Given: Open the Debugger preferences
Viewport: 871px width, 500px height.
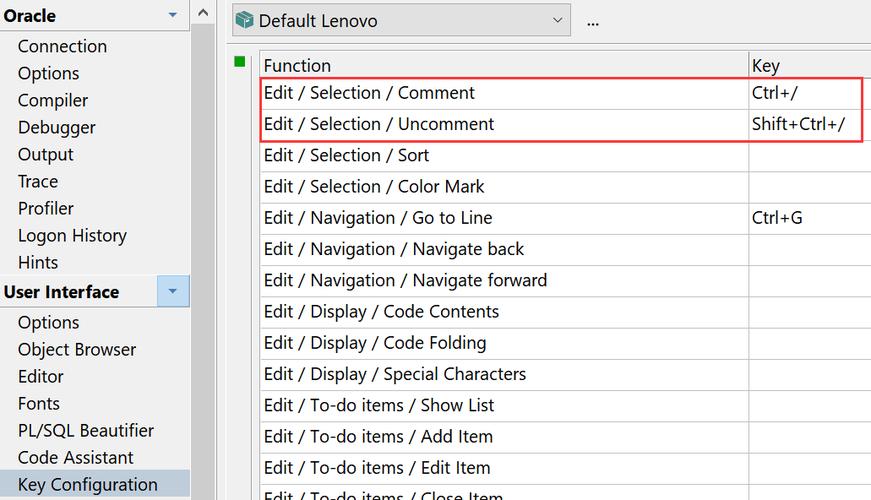Looking at the screenshot, I should coord(57,127).
